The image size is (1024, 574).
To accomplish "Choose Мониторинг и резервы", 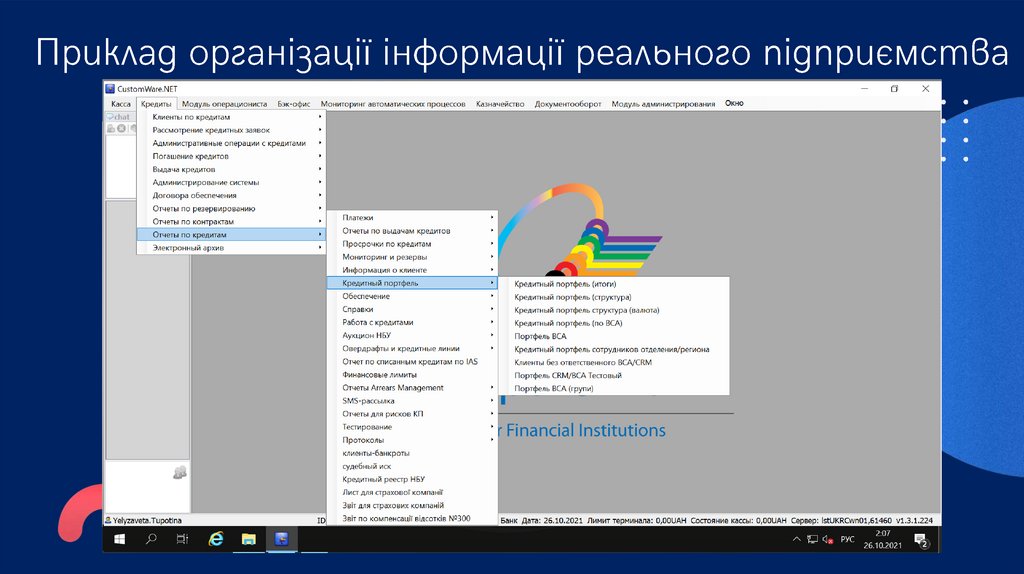I will tap(412, 257).
